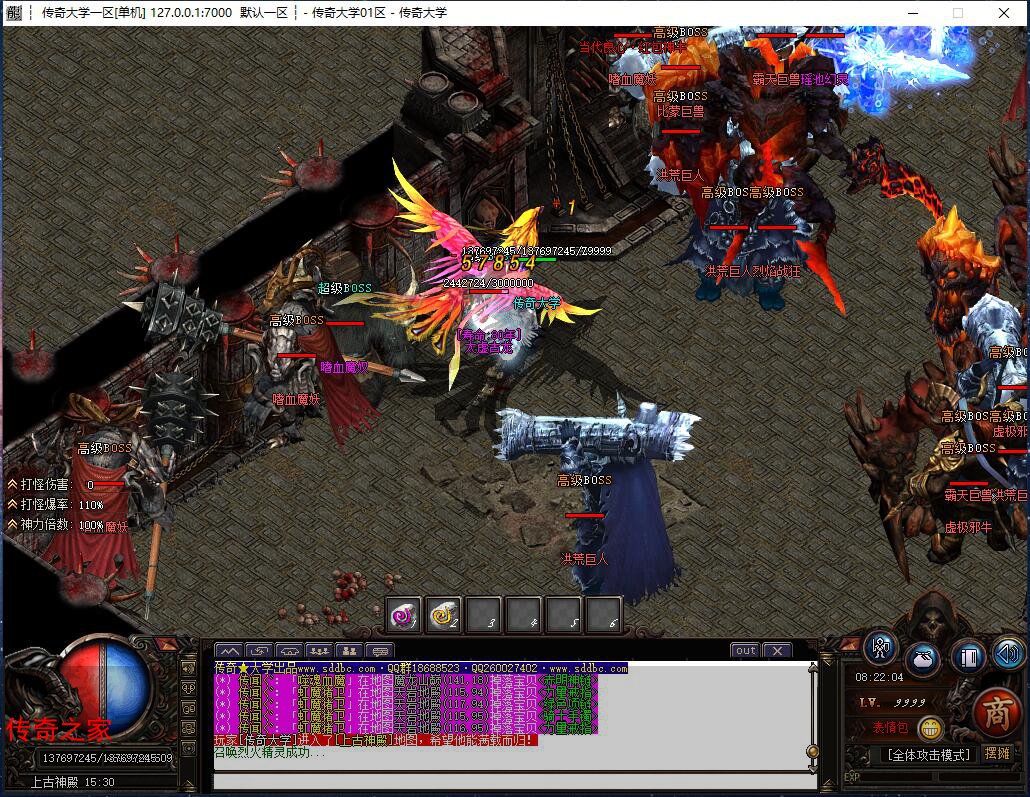Toggle the third chat channel side icon

[189, 708]
